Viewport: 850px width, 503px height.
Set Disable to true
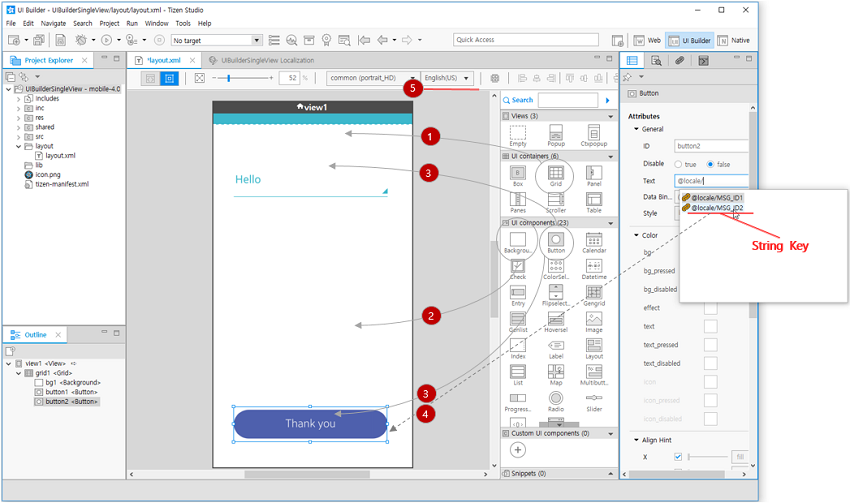679,164
